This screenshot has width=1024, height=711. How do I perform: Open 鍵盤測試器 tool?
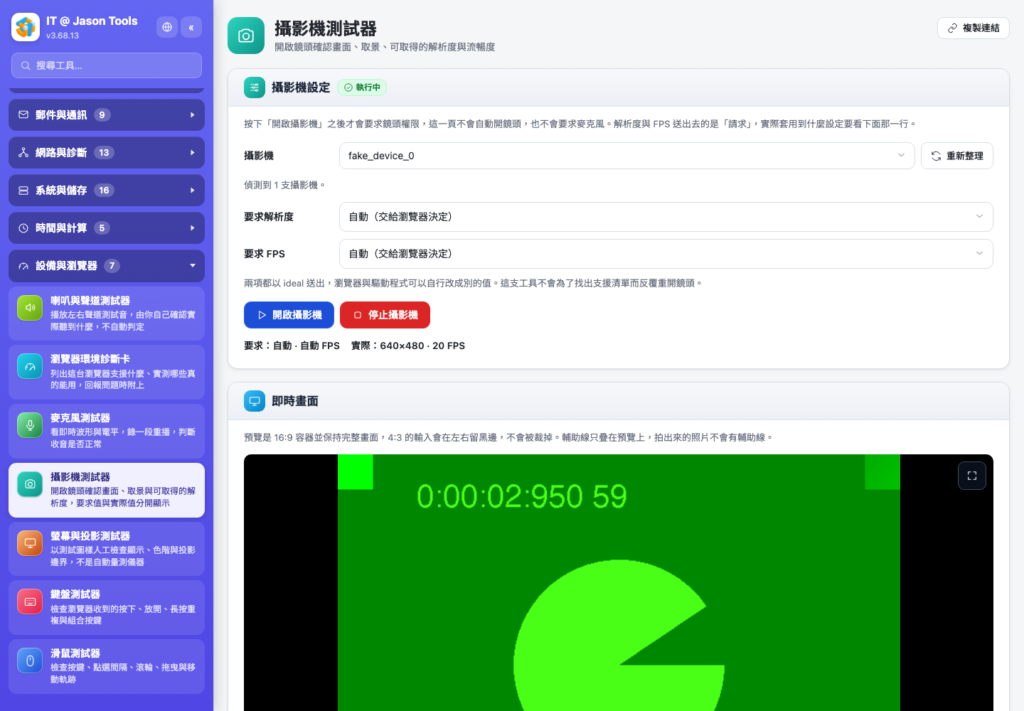(106, 607)
